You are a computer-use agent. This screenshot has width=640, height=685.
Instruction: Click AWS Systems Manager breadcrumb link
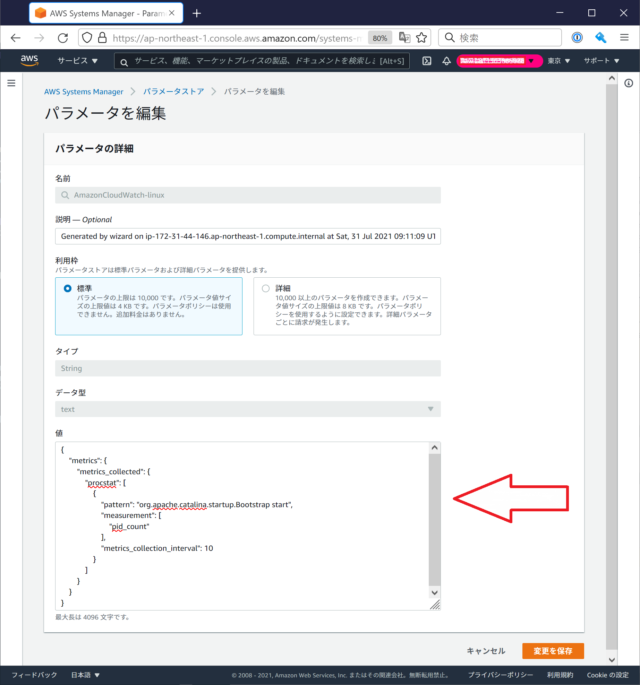(83, 92)
